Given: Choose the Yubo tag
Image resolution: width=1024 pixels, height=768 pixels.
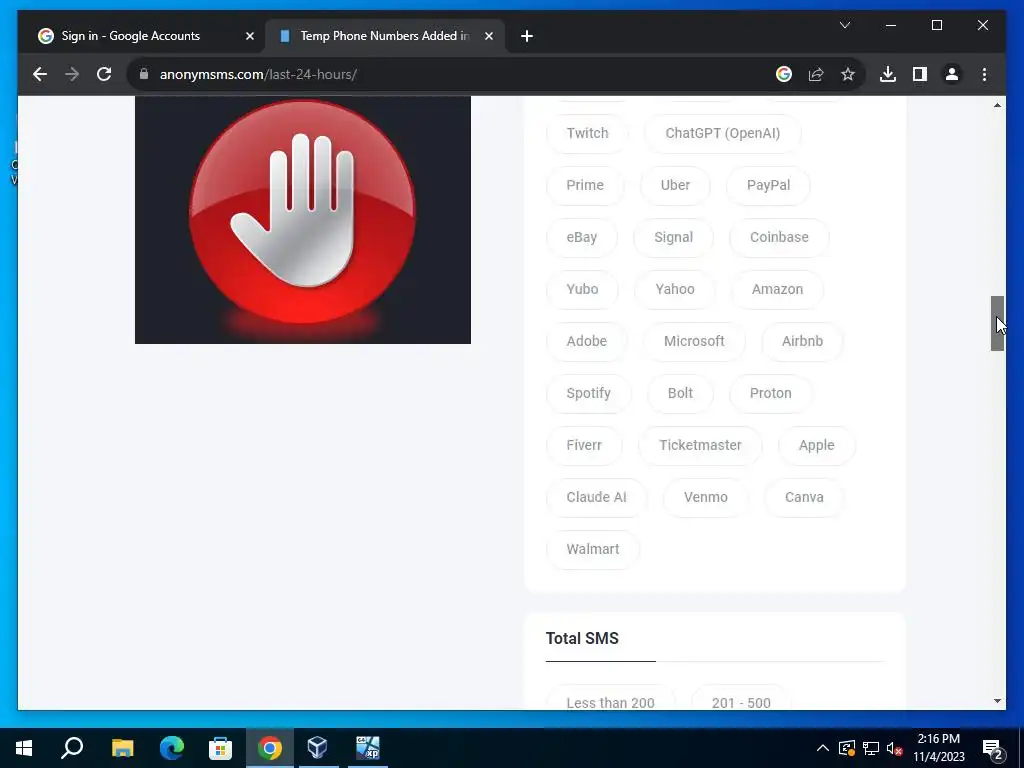Looking at the screenshot, I should [x=582, y=289].
